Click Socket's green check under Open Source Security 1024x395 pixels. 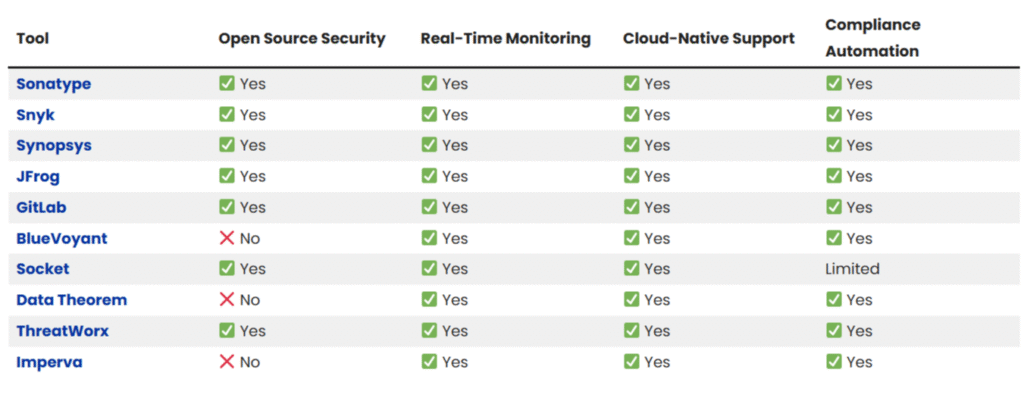(227, 269)
